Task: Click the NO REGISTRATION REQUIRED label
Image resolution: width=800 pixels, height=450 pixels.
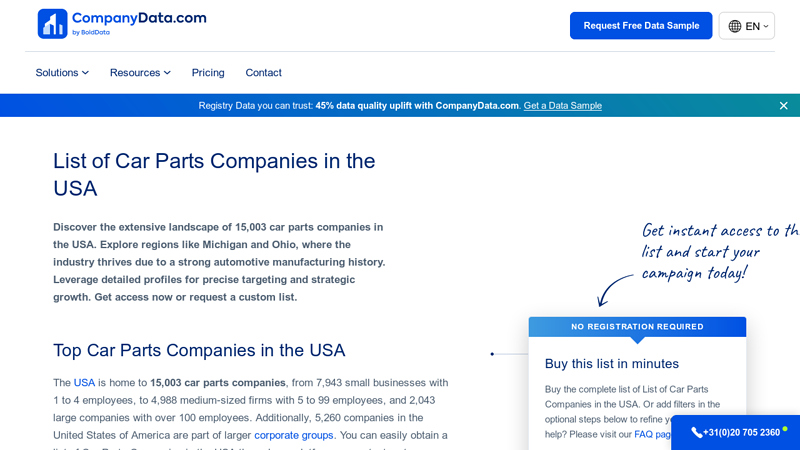Action: click(x=637, y=327)
